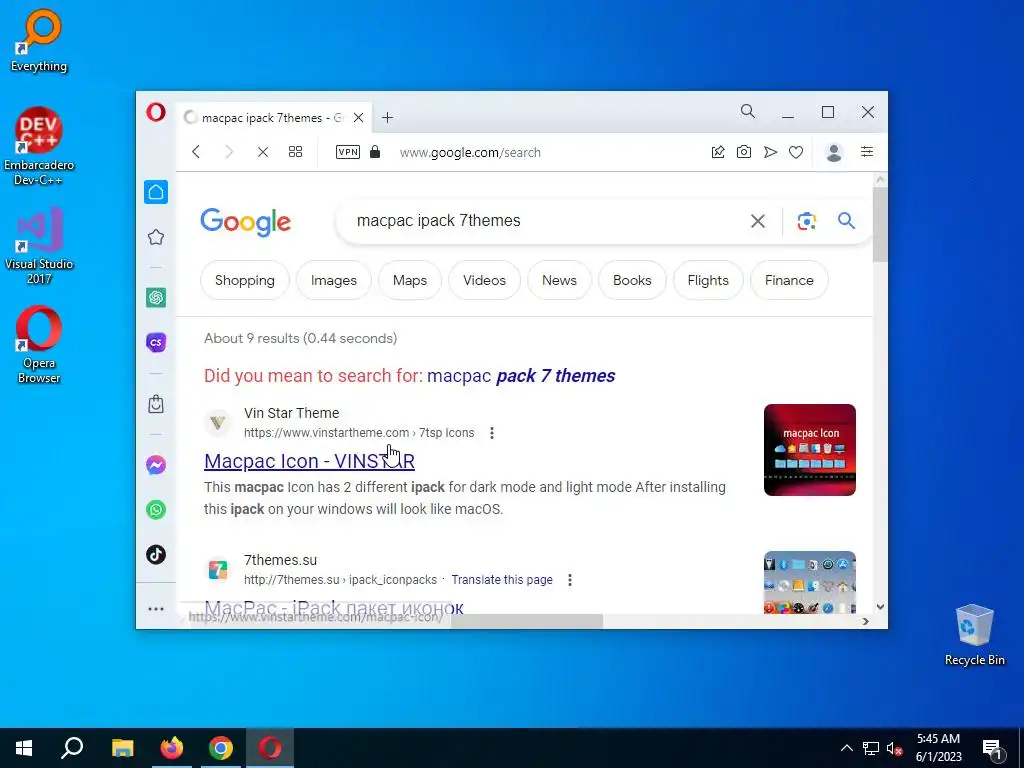1024x768 pixels.
Task: Open Easy Setup settings sliders icon
Action: [867, 152]
